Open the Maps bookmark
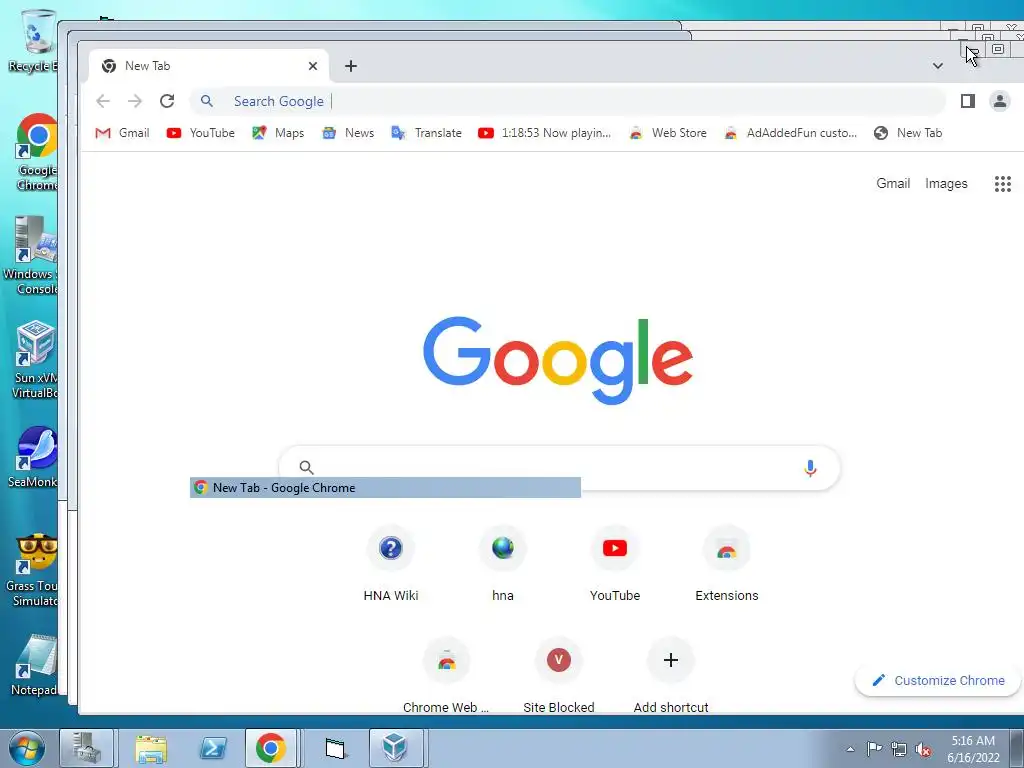The image size is (1024, 768). point(278,133)
